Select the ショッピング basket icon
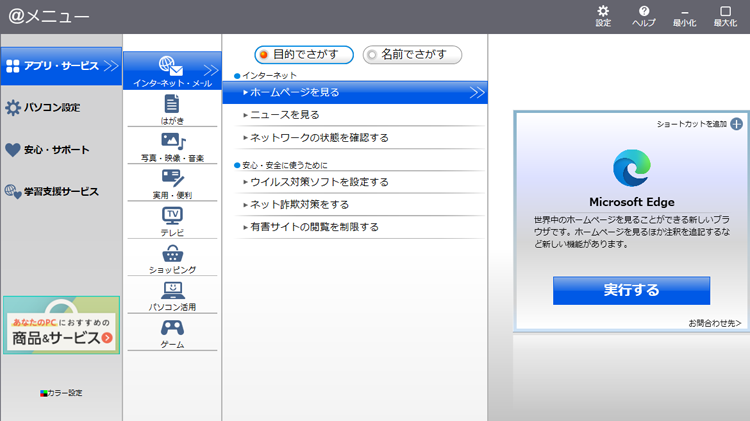Image resolution: width=750 pixels, height=421 pixels. click(172, 253)
